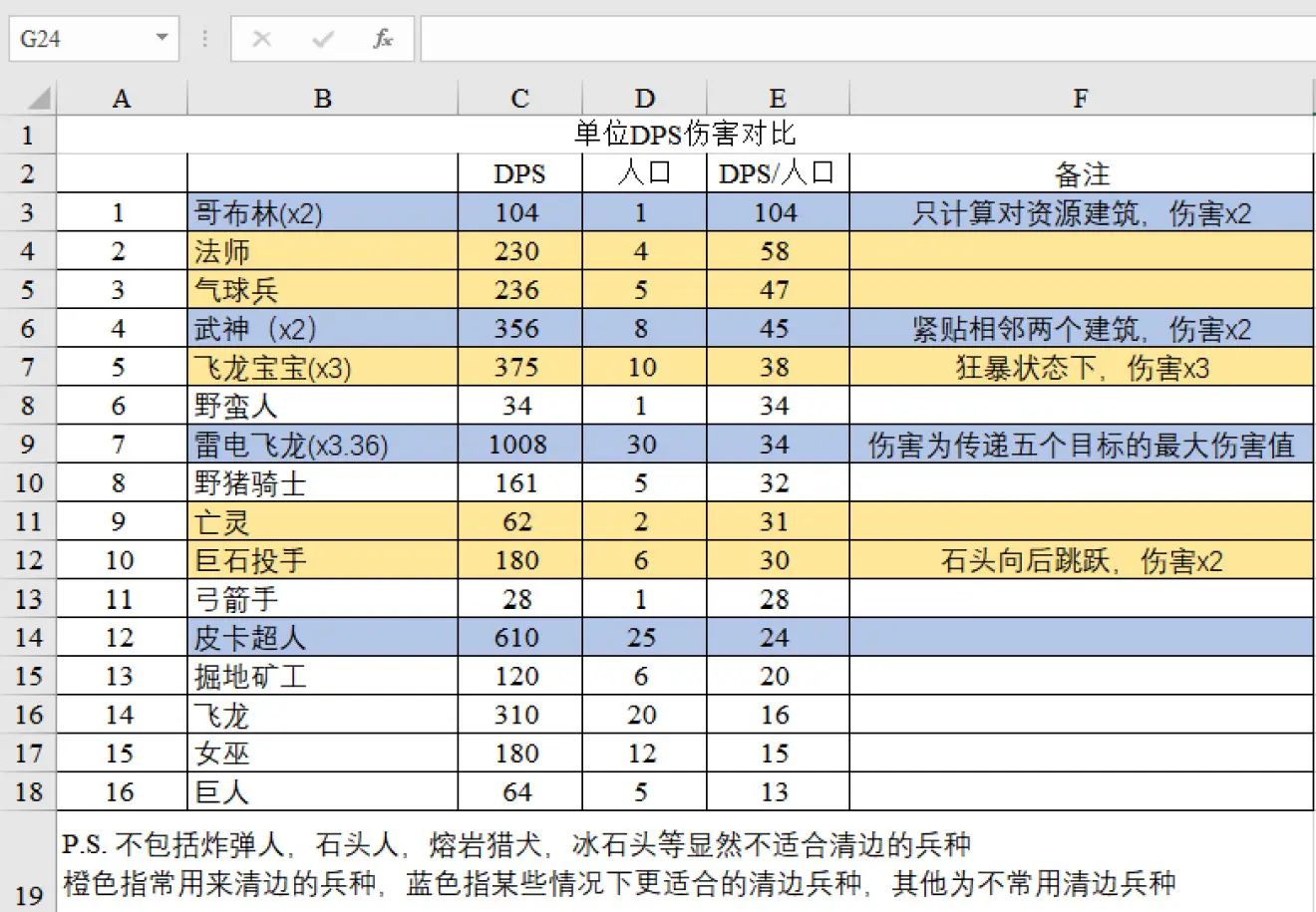Click the Select All corner triangle

[39, 98]
